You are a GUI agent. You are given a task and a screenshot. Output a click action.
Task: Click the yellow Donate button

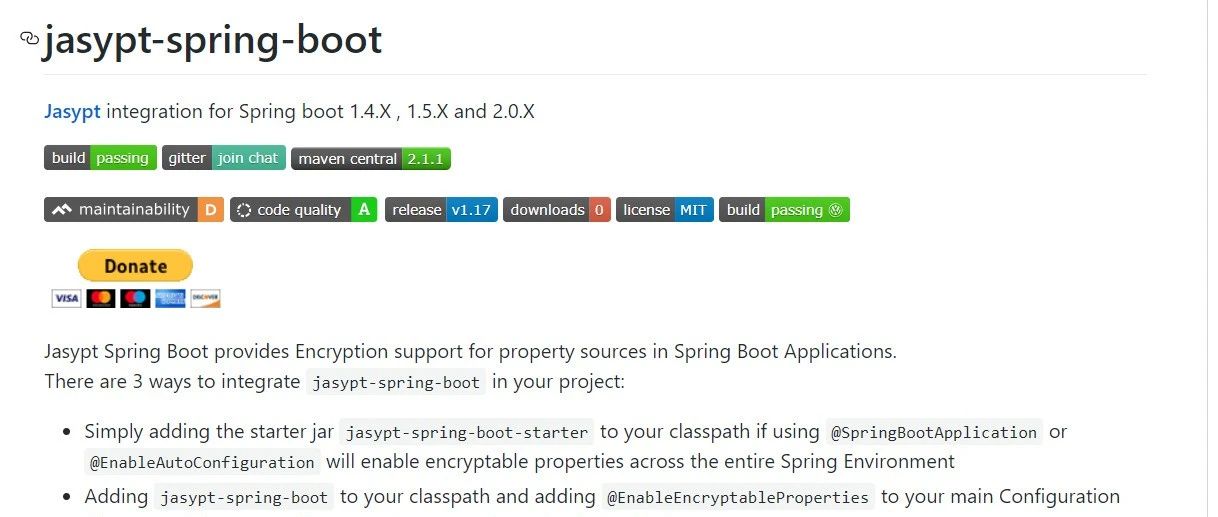[135, 266]
